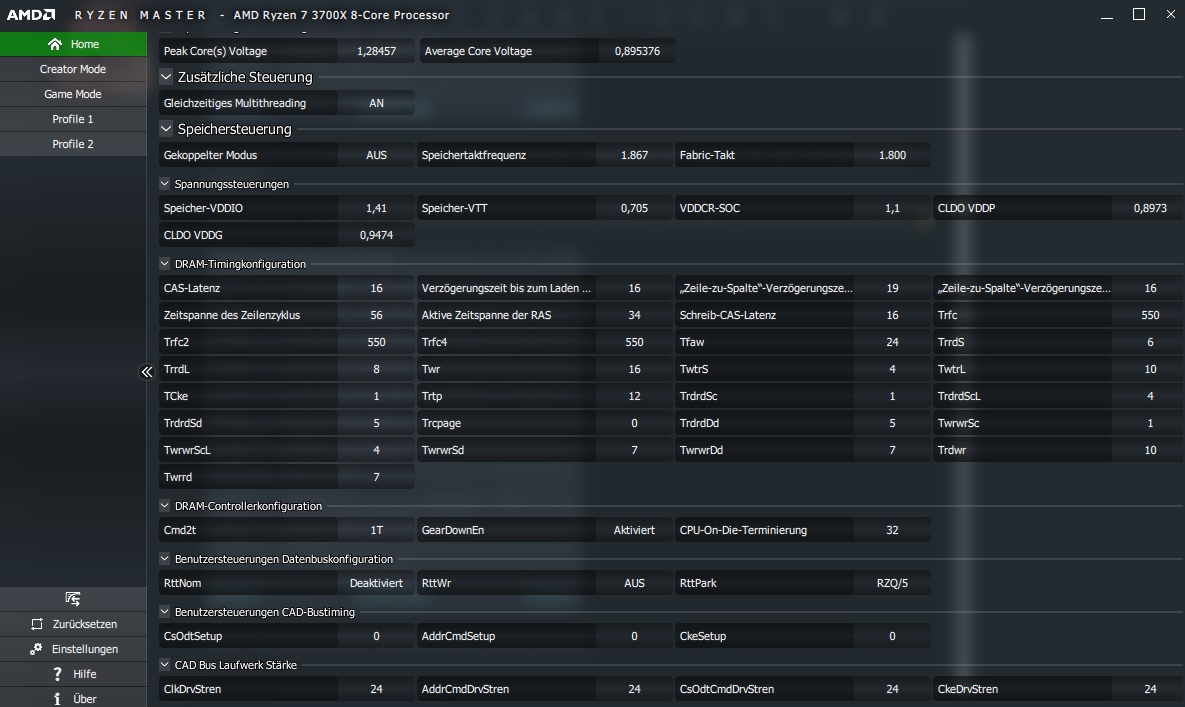Collapse Benutzersteuerungen CAD-Bustiming section

(165, 611)
